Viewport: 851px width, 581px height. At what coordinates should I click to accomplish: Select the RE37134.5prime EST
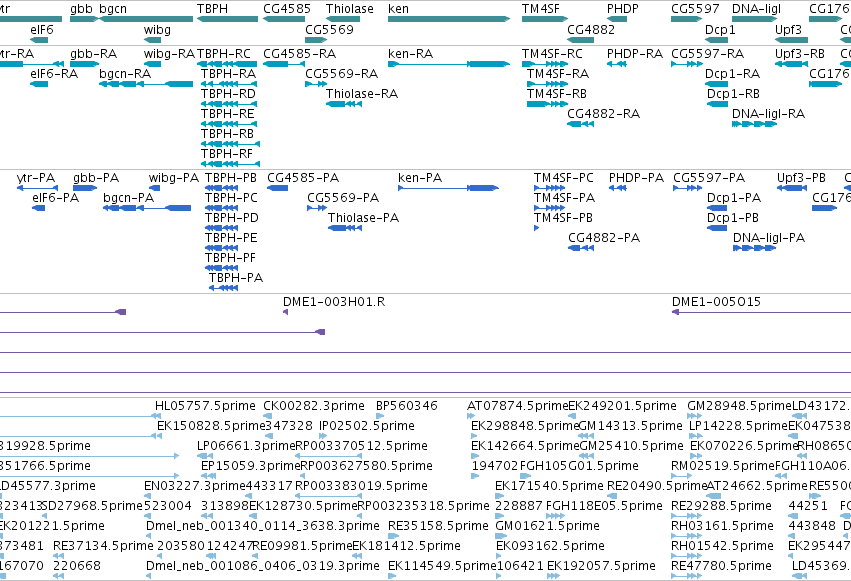[59, 556]
